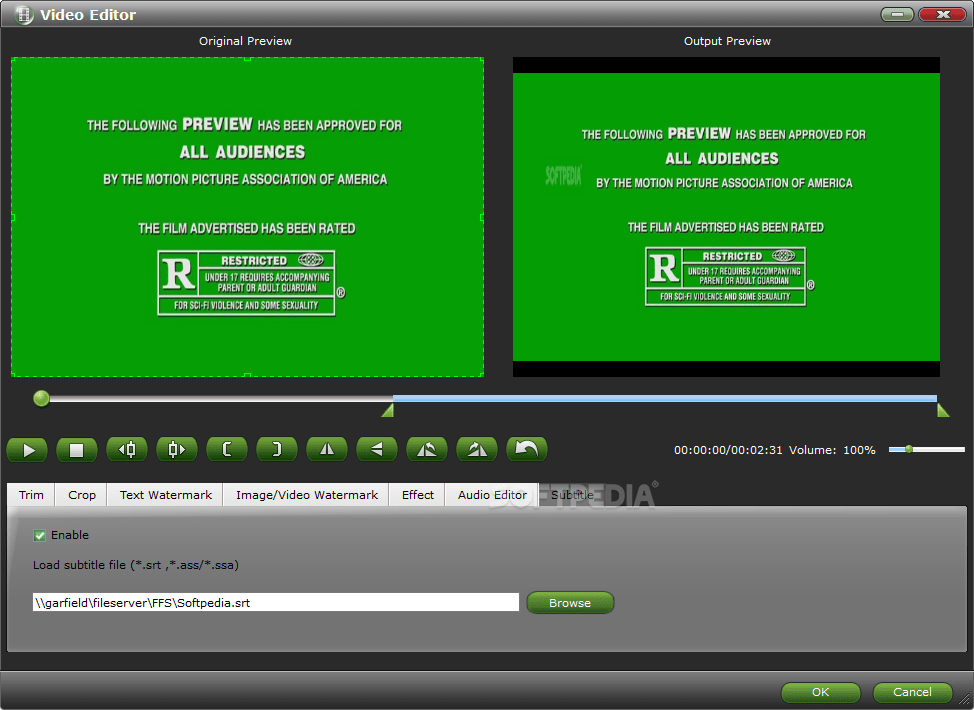Click the blue selected range of the timeline
The height and width of the screenshot is (710, 974).
(665, 398)
